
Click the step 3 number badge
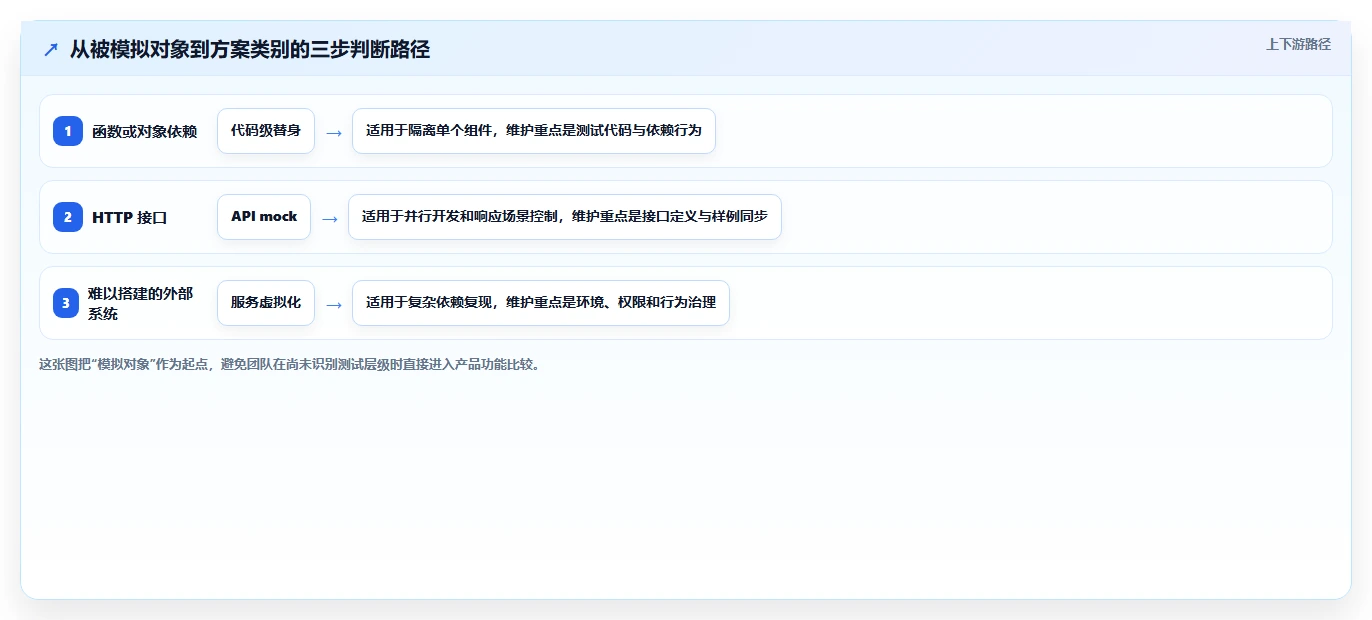(x=66, y=303)
